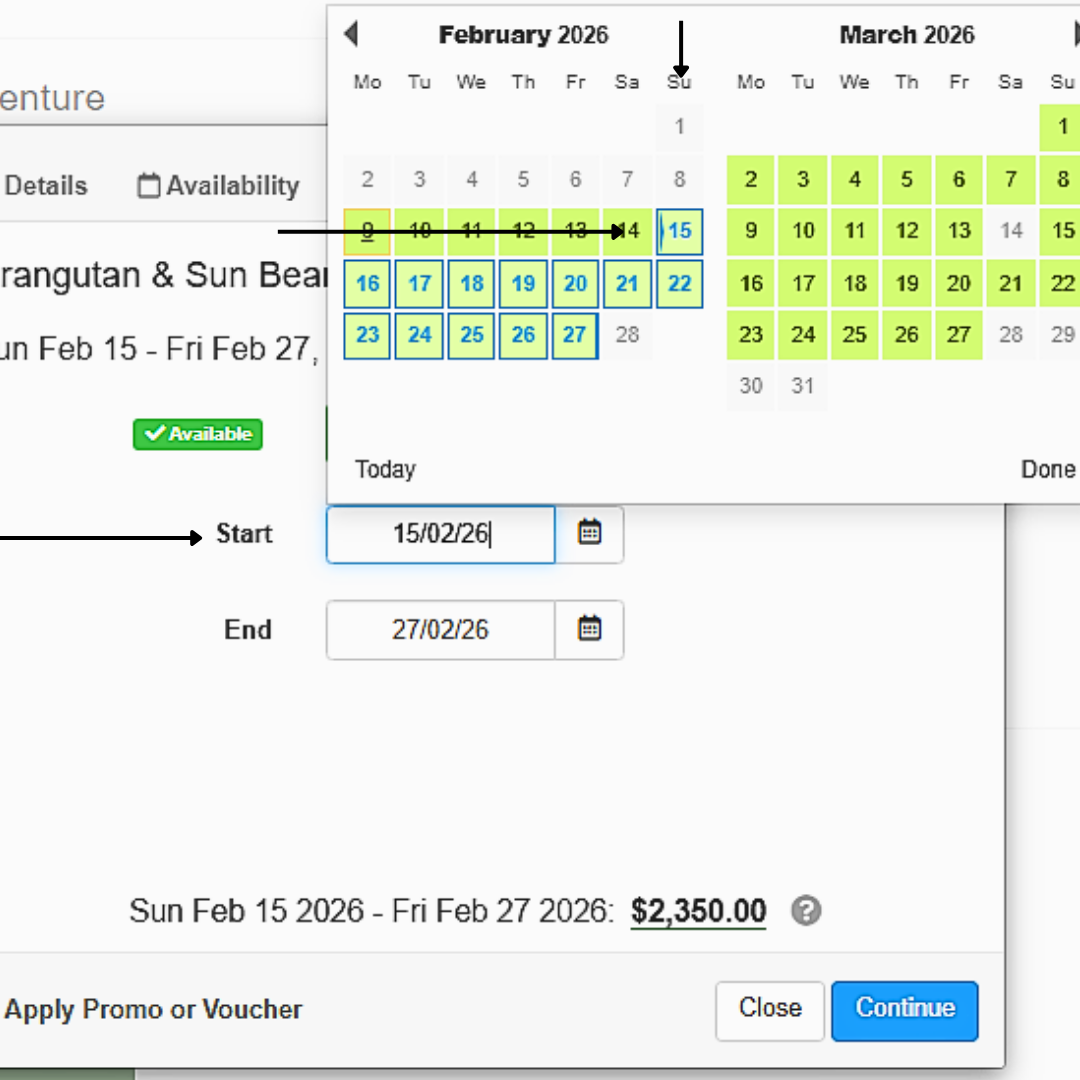The height and width of the screenshot is (1080, 1080).
Task: Select February 15 in the calendar
Action: tap(680, 232)
